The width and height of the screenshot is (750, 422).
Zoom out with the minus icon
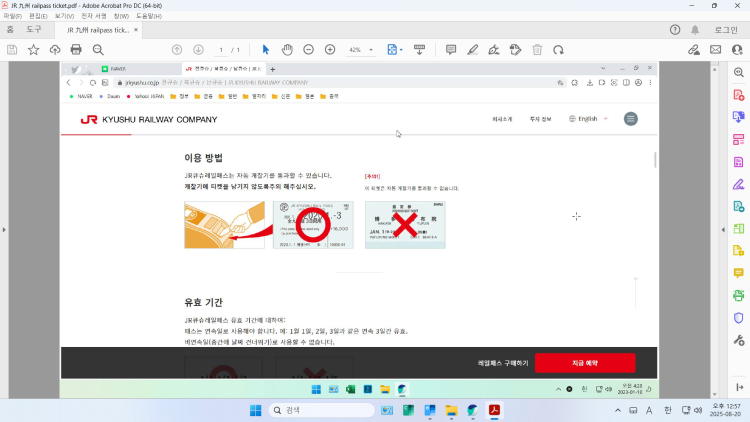(x=309, y=50)
